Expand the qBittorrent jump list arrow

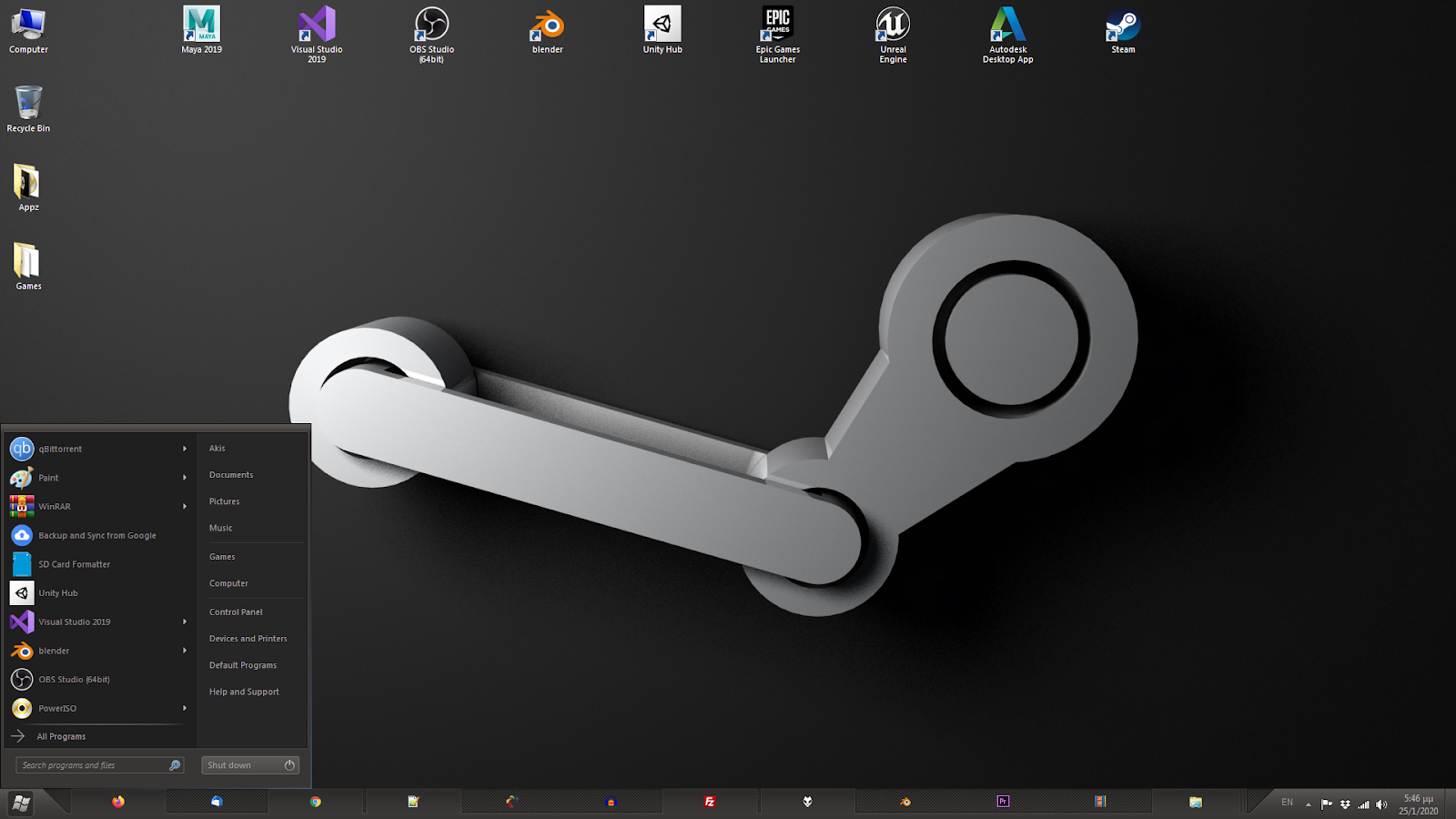click(185, 449)
